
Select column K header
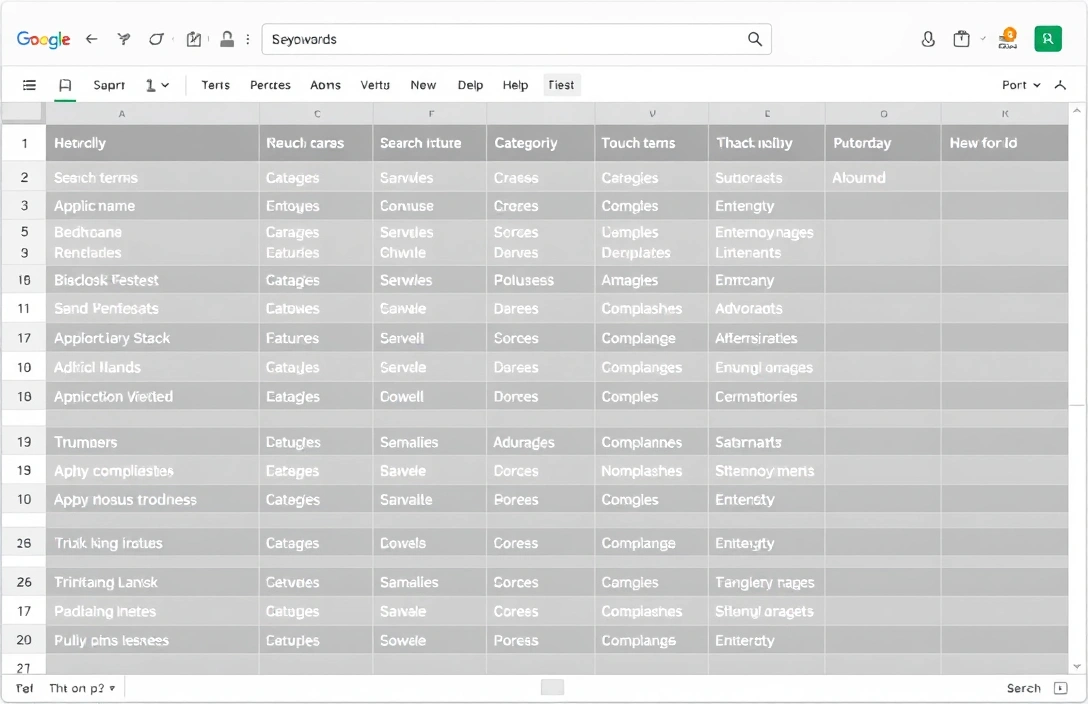1005,114
